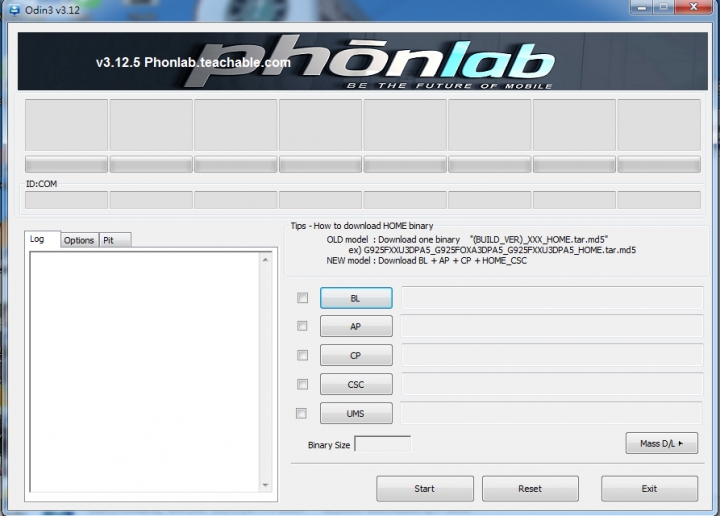Click the first device progress bar
The image size is (720, 516).
click(x=66, y=164)
